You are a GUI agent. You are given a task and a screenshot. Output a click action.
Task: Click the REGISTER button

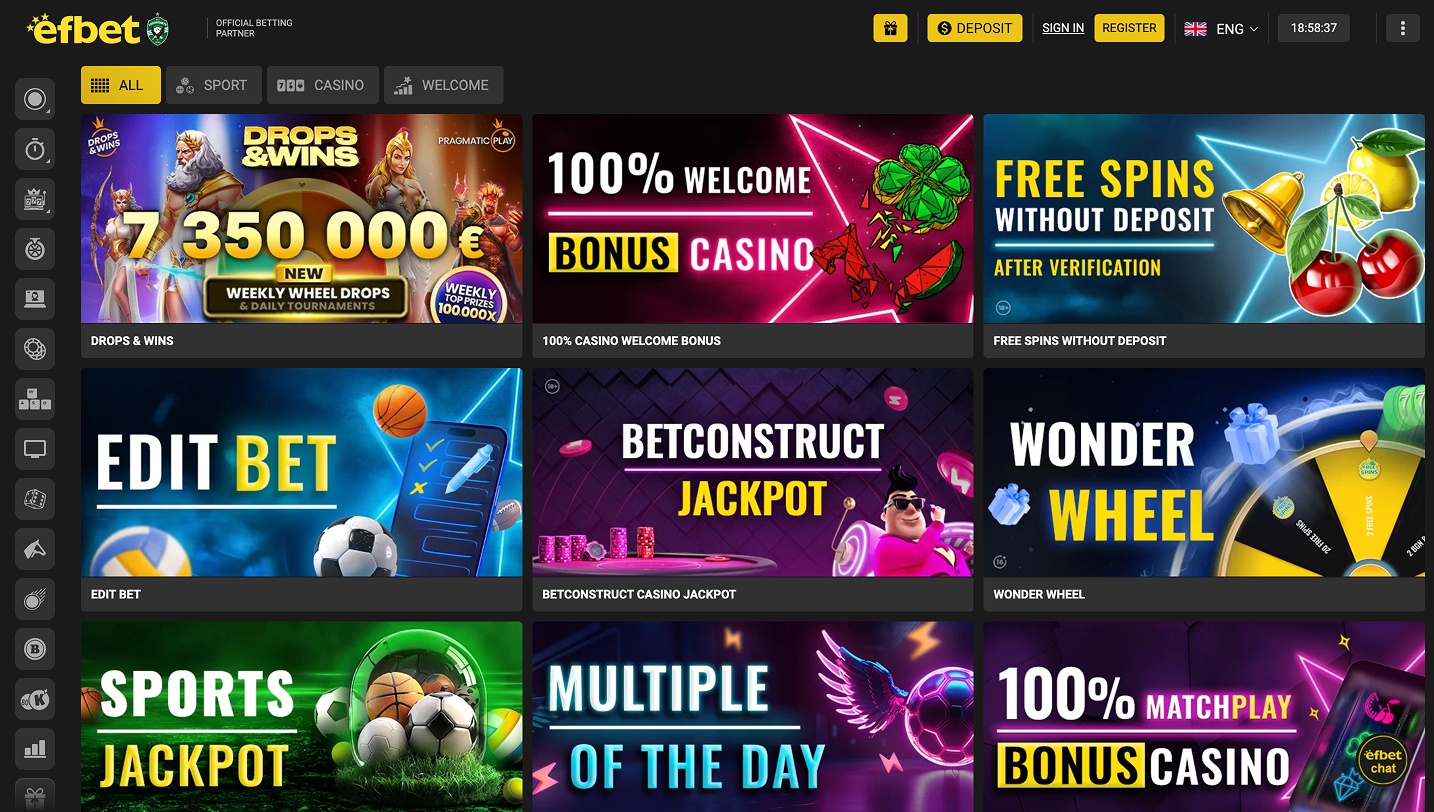pos(1129,28)
